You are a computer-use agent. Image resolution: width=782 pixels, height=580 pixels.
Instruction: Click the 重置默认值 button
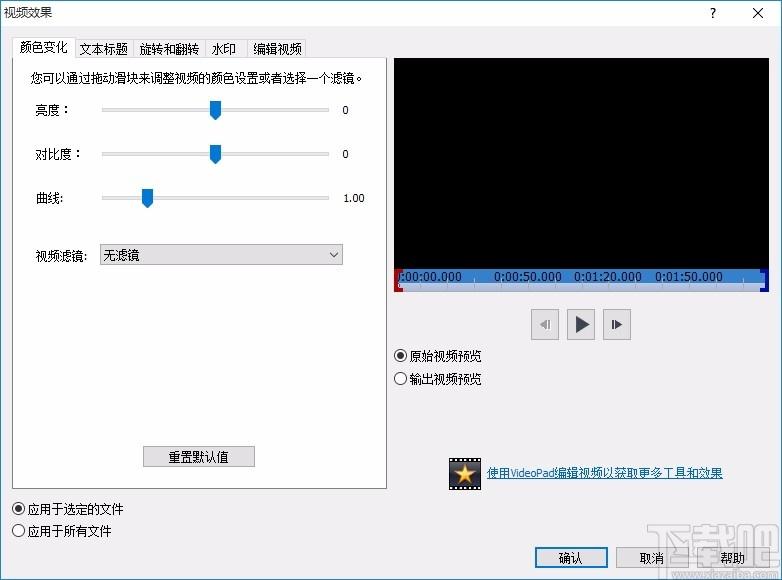point(198,457)
